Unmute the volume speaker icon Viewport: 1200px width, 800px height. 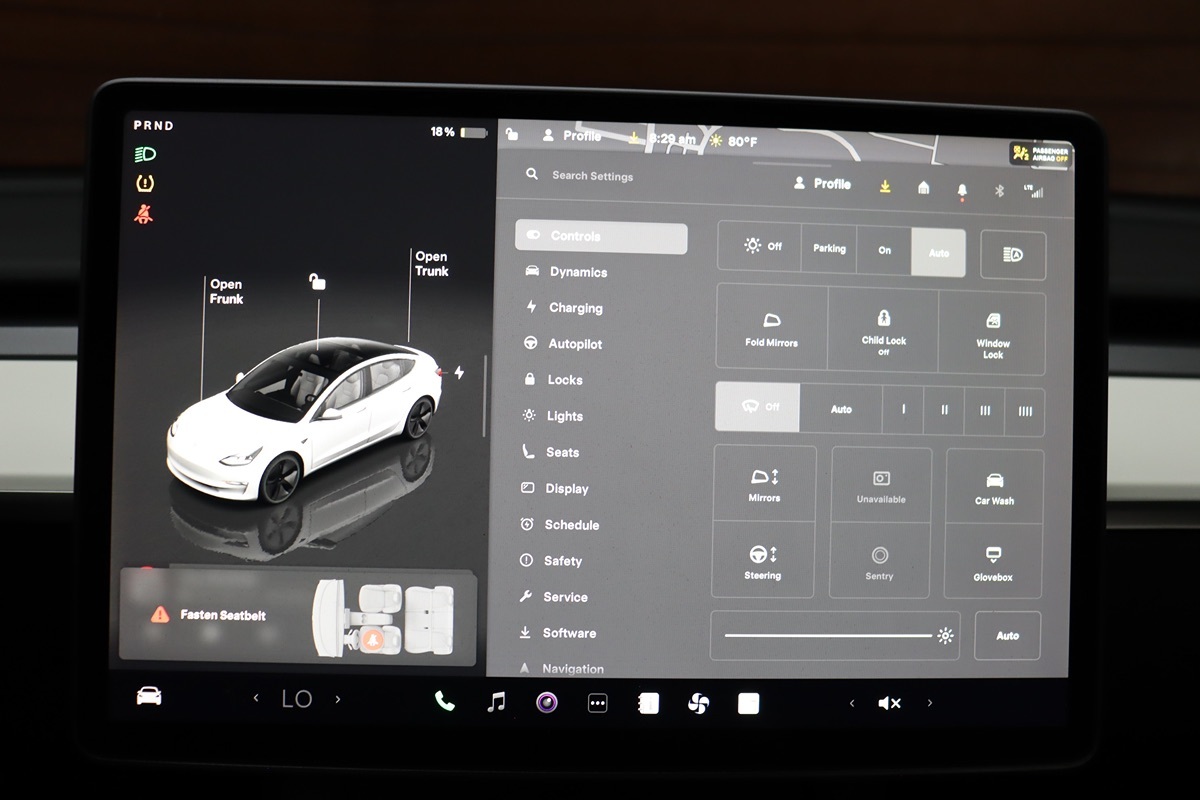point(889,703)
